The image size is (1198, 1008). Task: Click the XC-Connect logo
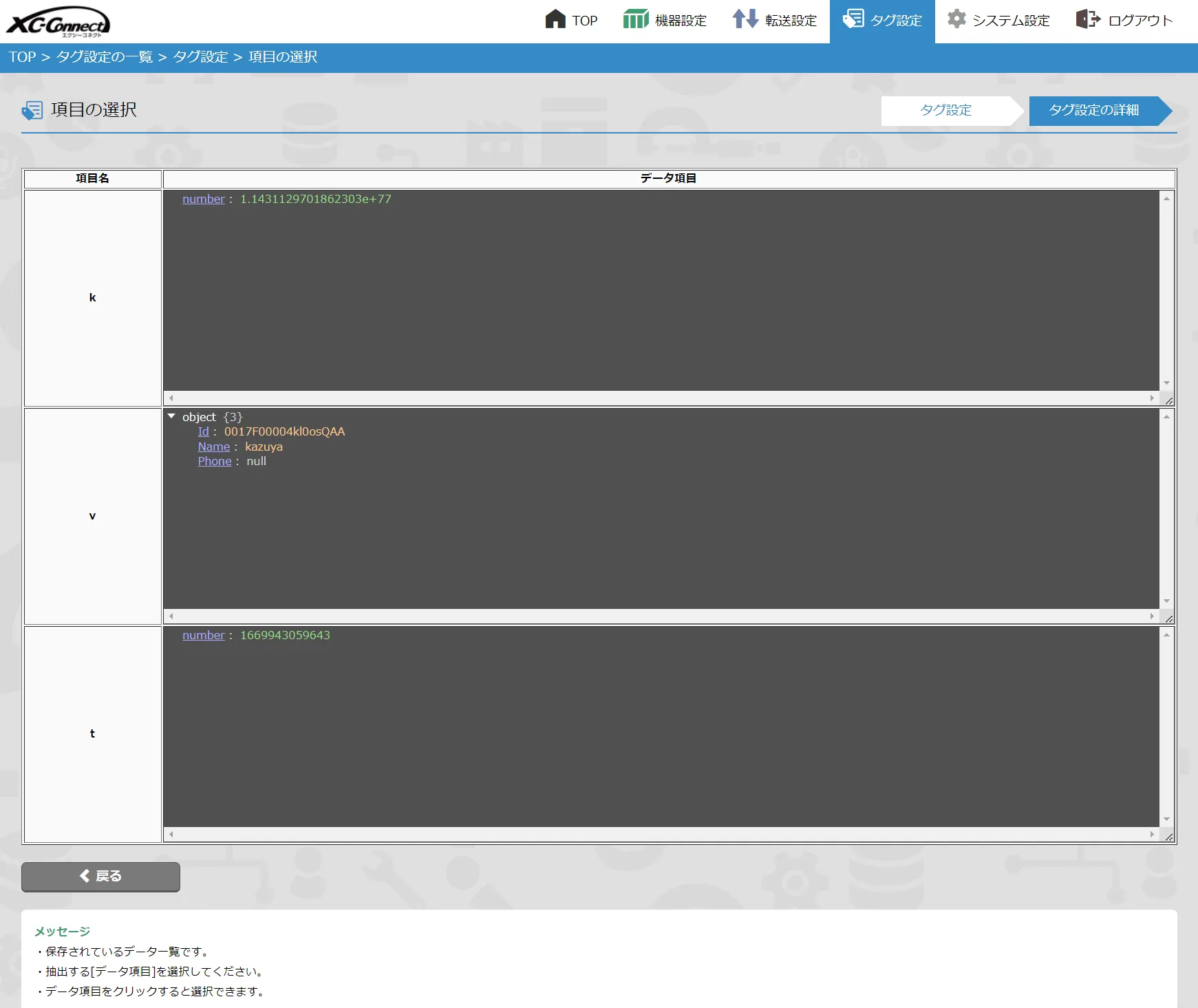coord(58,21)
